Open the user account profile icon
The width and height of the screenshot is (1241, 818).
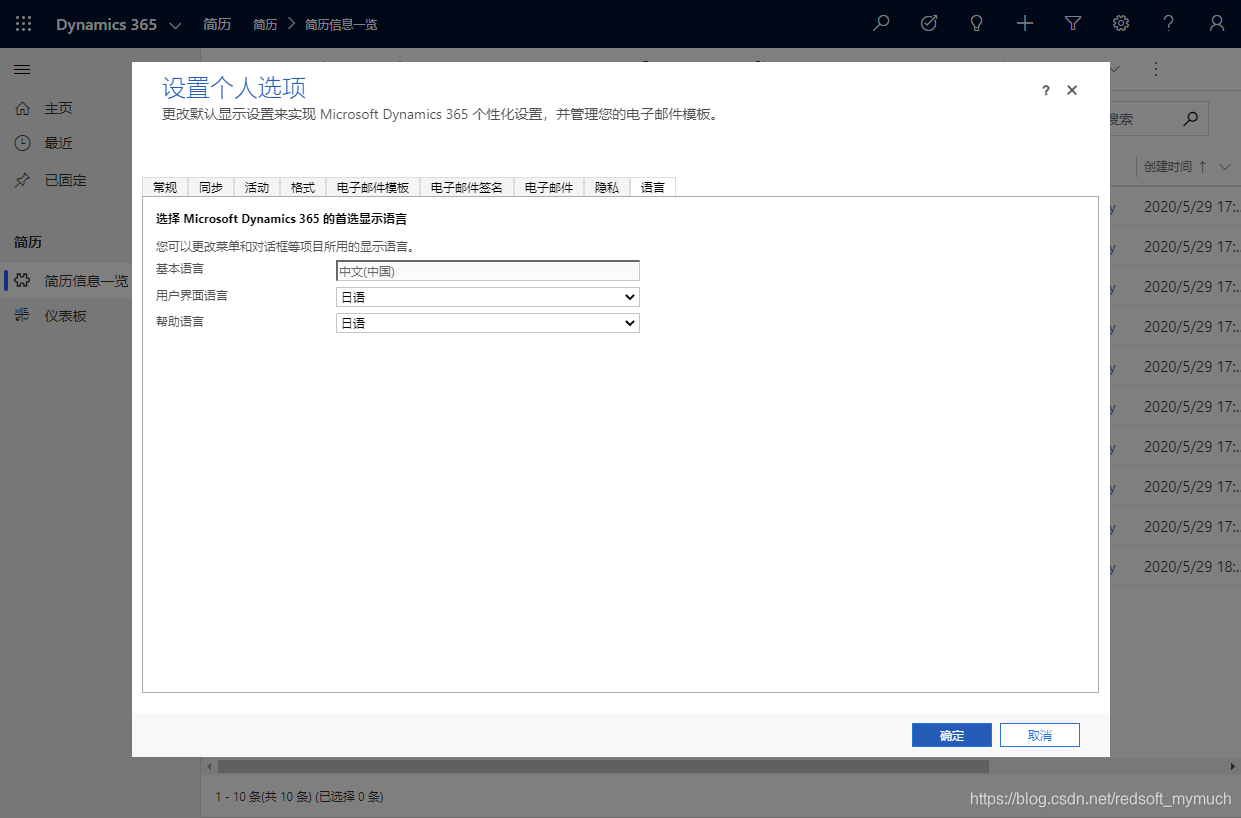coord(1217,24)
